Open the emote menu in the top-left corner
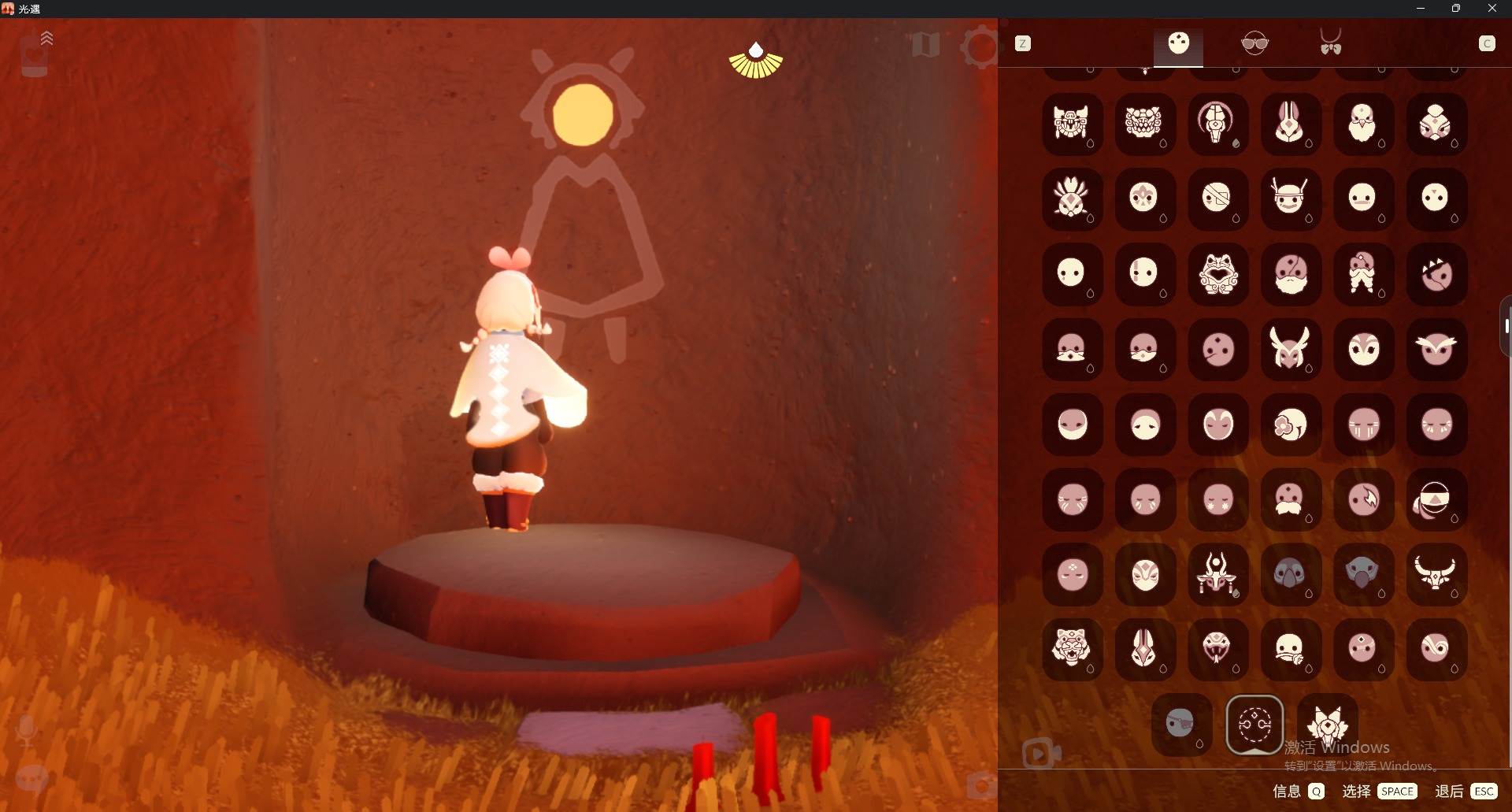Image resolution: width=1512 pixels, height=812 pixels. pyautogui.click(x=35, y=54)
